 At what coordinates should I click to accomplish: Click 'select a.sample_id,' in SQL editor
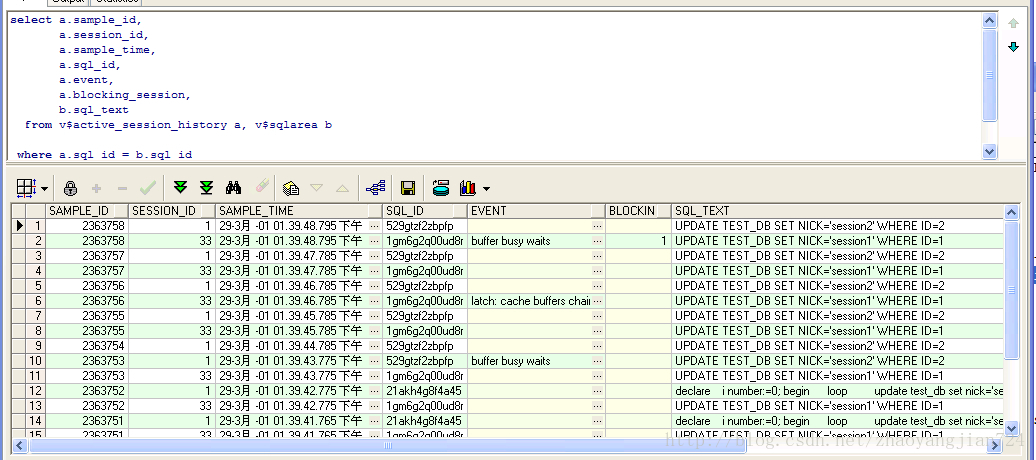[76, 20]
